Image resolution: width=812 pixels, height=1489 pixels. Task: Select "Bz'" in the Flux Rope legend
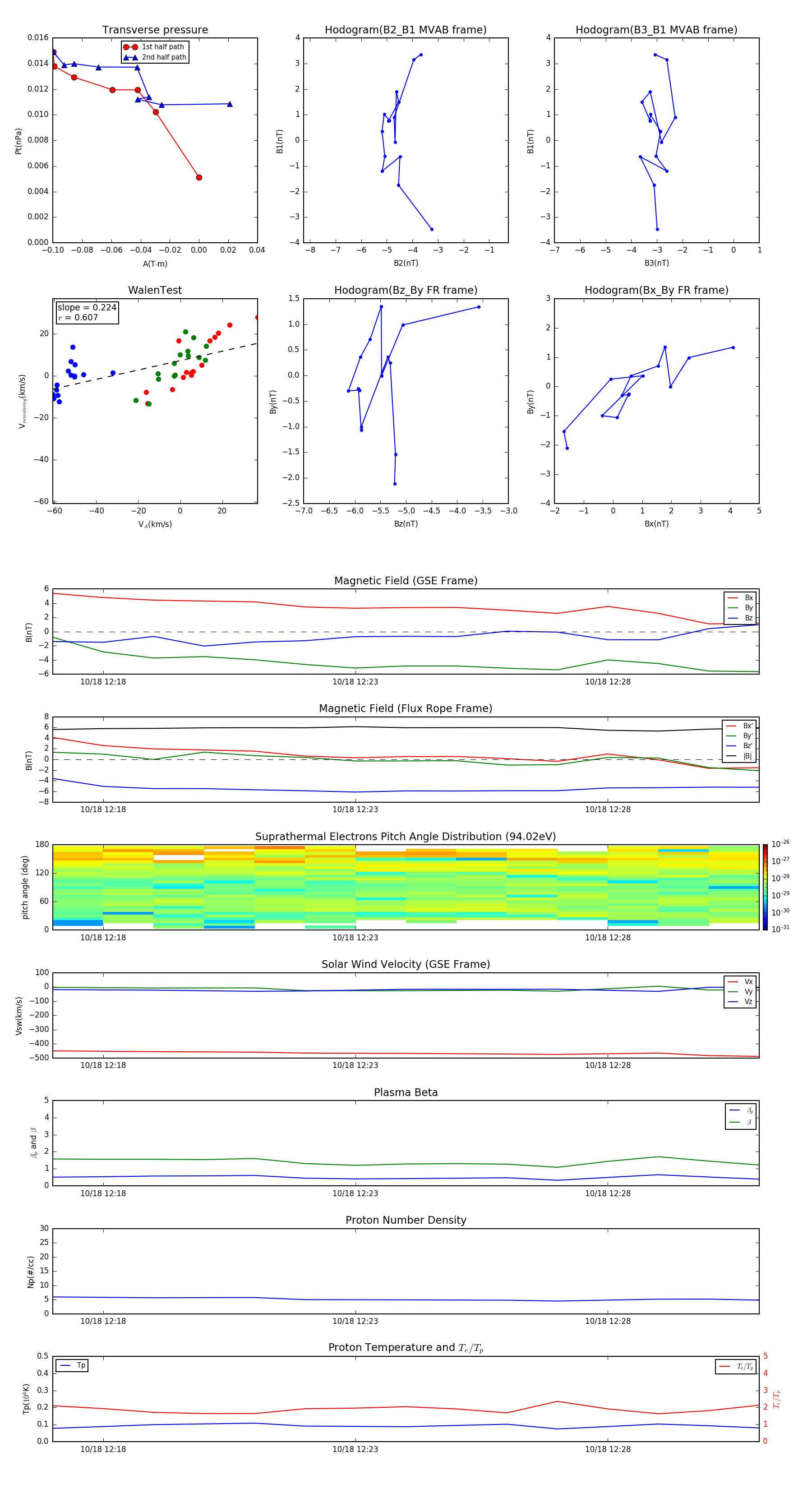(x=740, y=746)
